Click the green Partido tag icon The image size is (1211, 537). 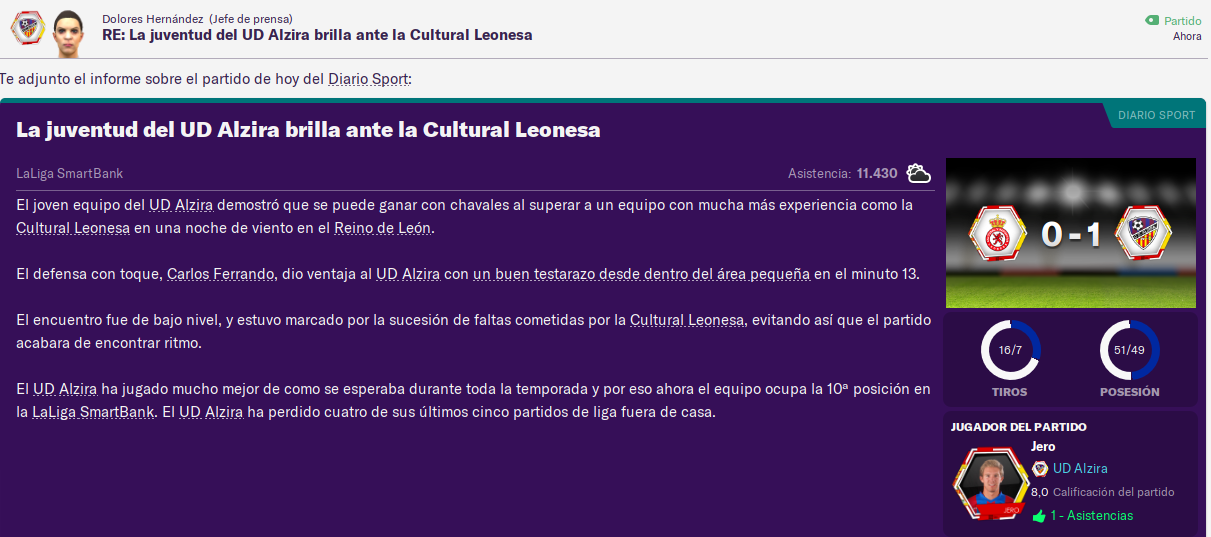tap(1152, 20)
